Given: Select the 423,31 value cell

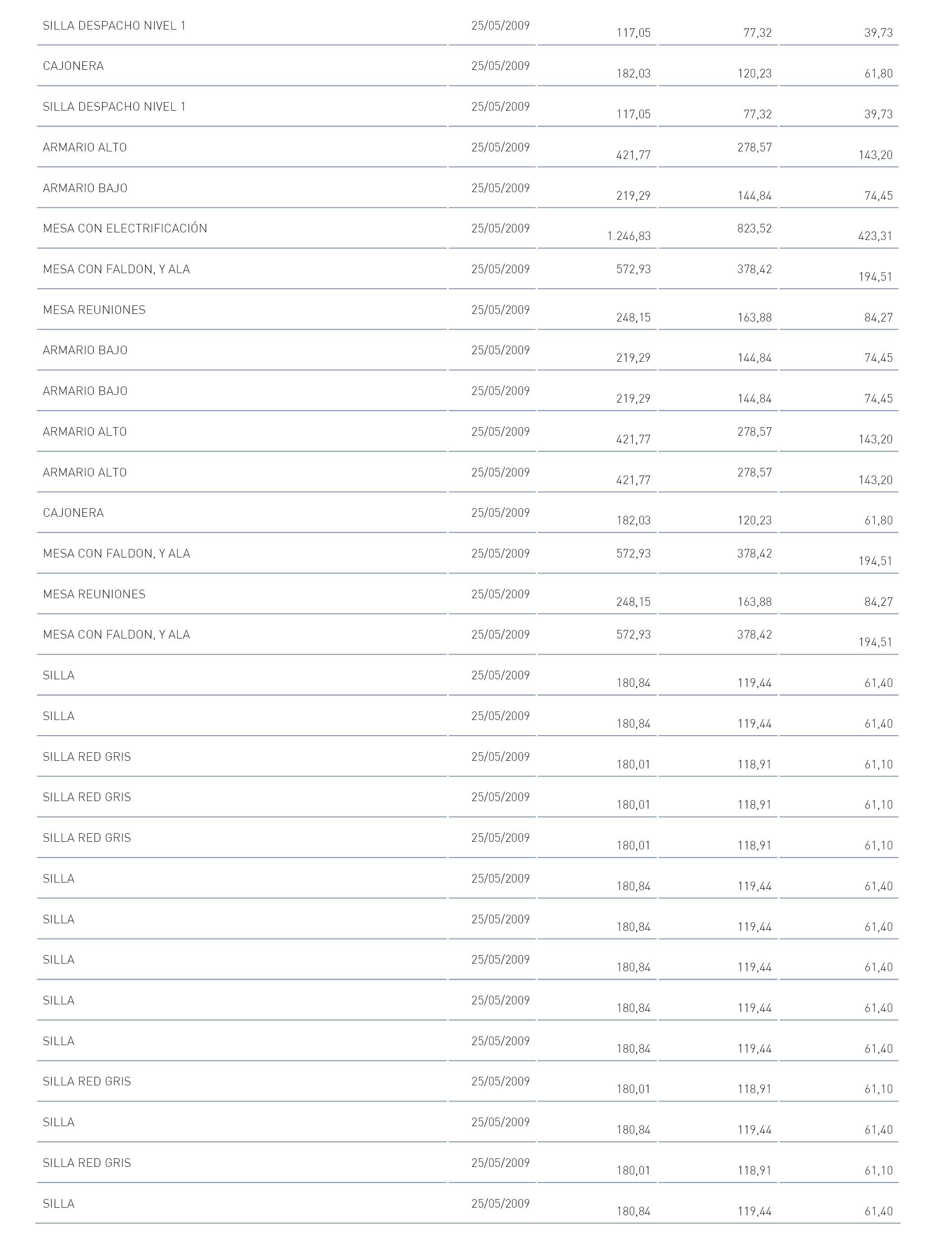Looking at the screenshot, I should (875, 236).
